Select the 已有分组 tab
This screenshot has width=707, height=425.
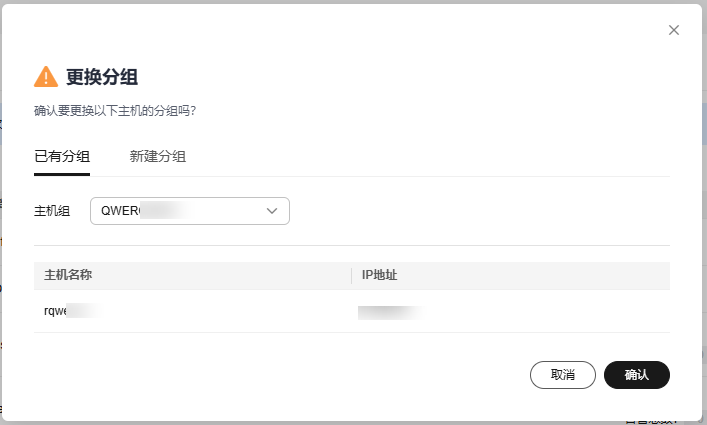pos(62,156)
